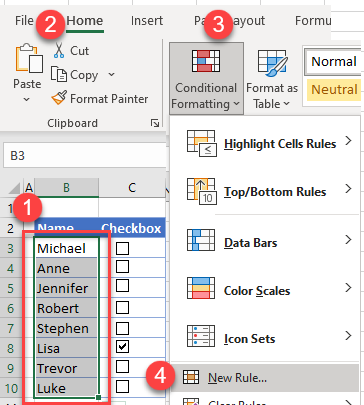The width and height of the screenshot is (364, 405).
Task: Open the Page Layout tab
Action: tap(230, 21)
